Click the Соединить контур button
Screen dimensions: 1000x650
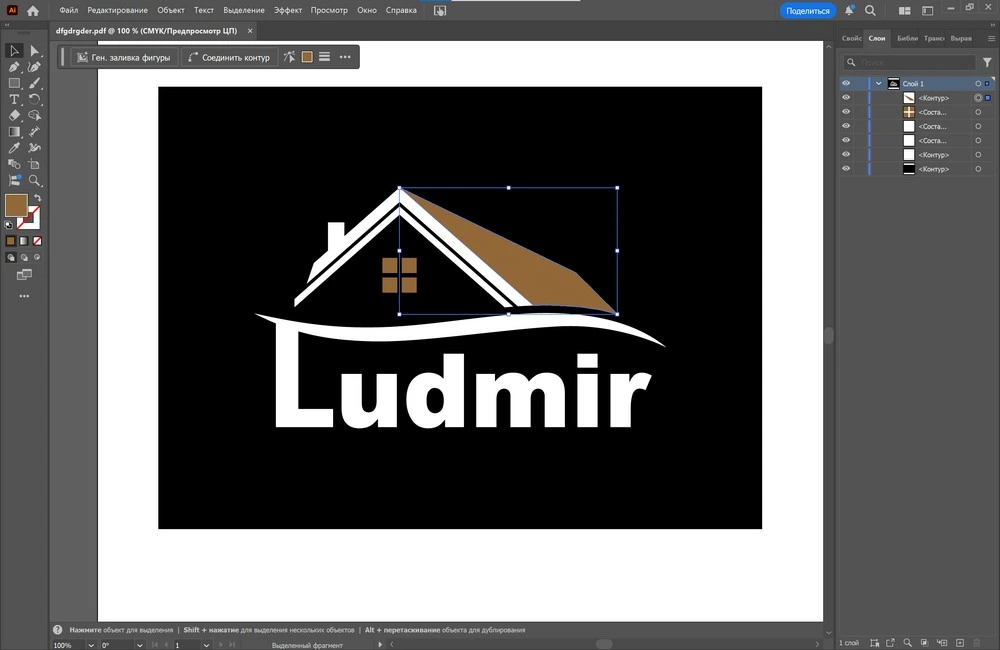[x=228, y=57]
